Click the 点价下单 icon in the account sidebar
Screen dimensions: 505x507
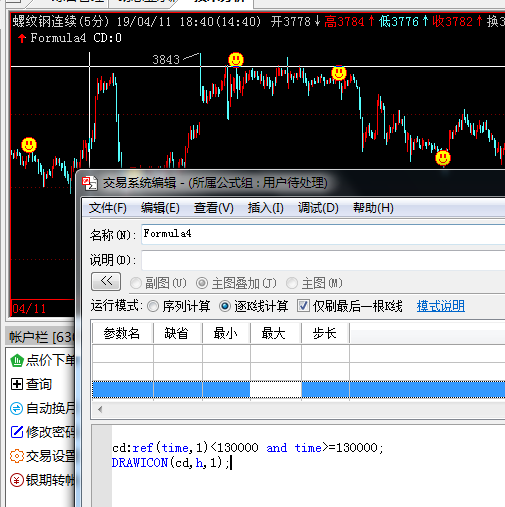17,361
